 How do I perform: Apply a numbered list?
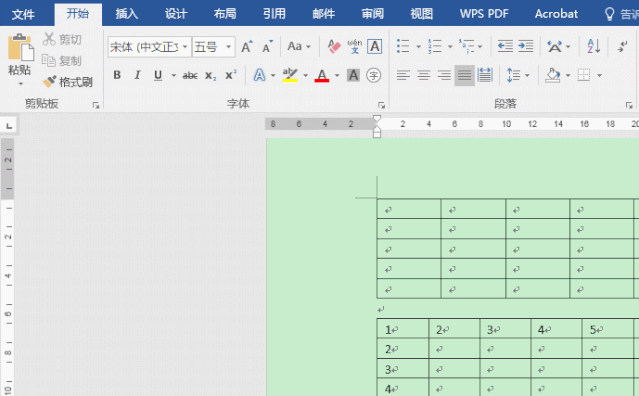[x=435, y=46]
